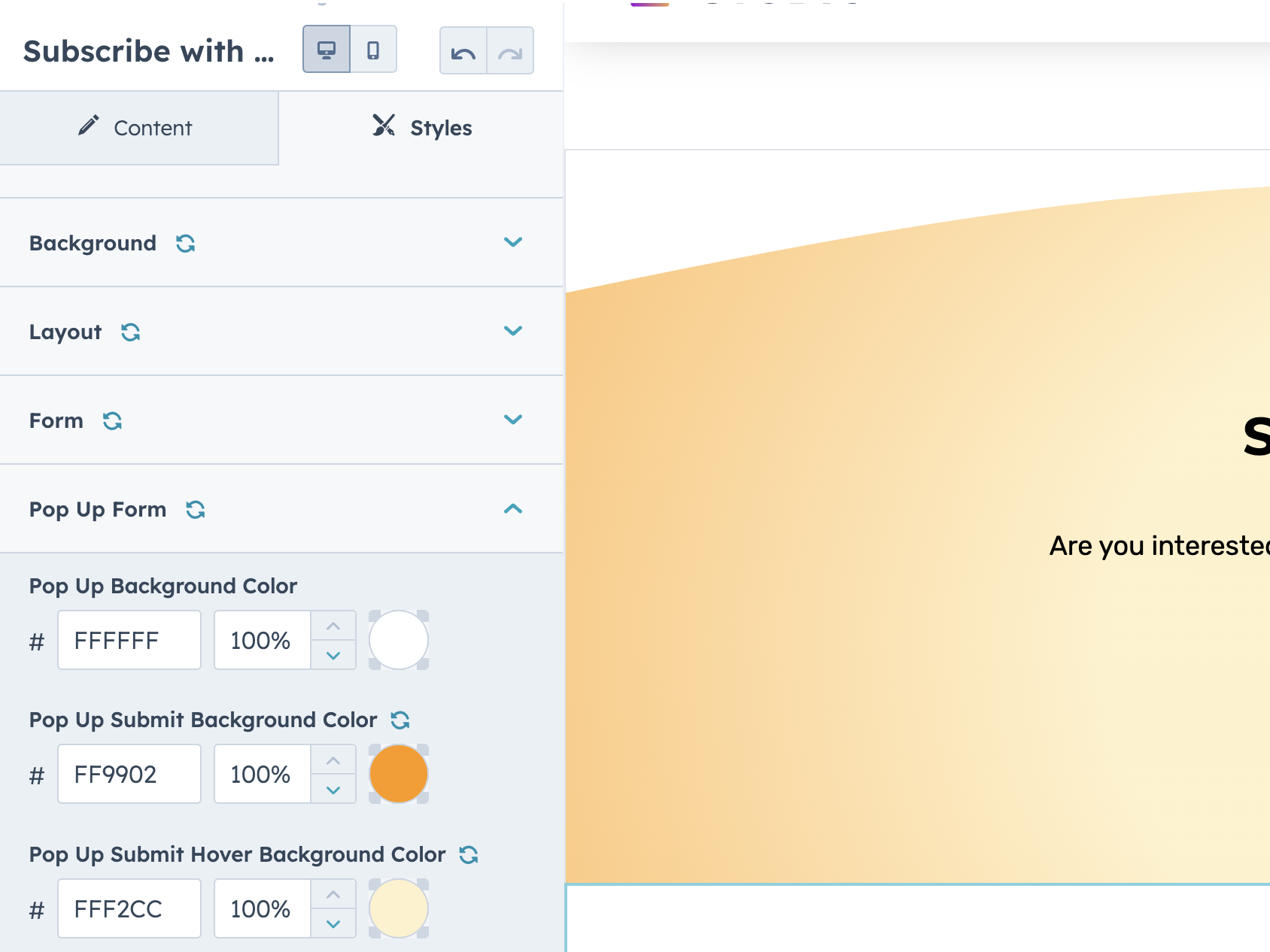Open the Content tab
Screen dimensions: 1270x952
[x=138, y=128]
